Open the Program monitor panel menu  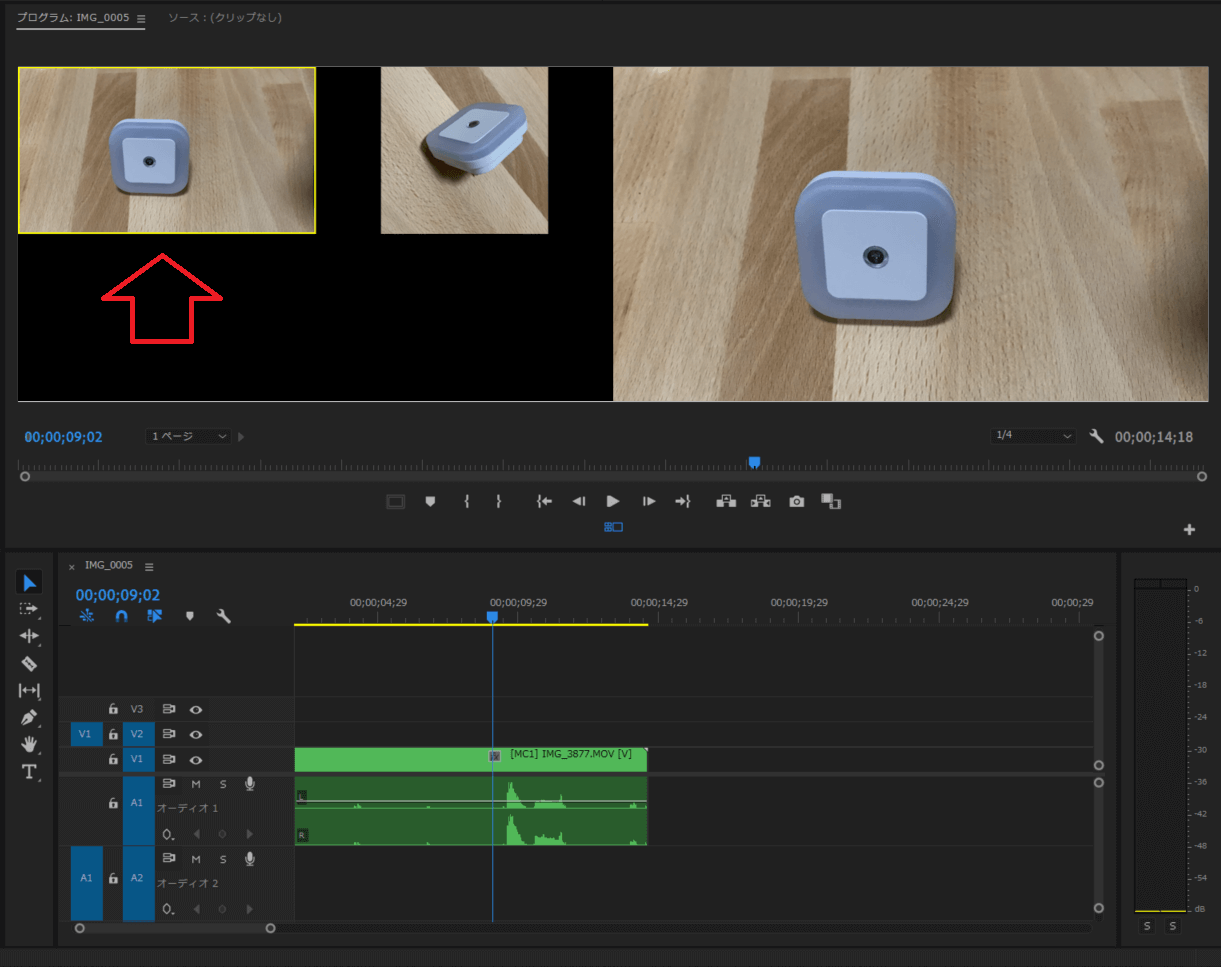(142, 18)
